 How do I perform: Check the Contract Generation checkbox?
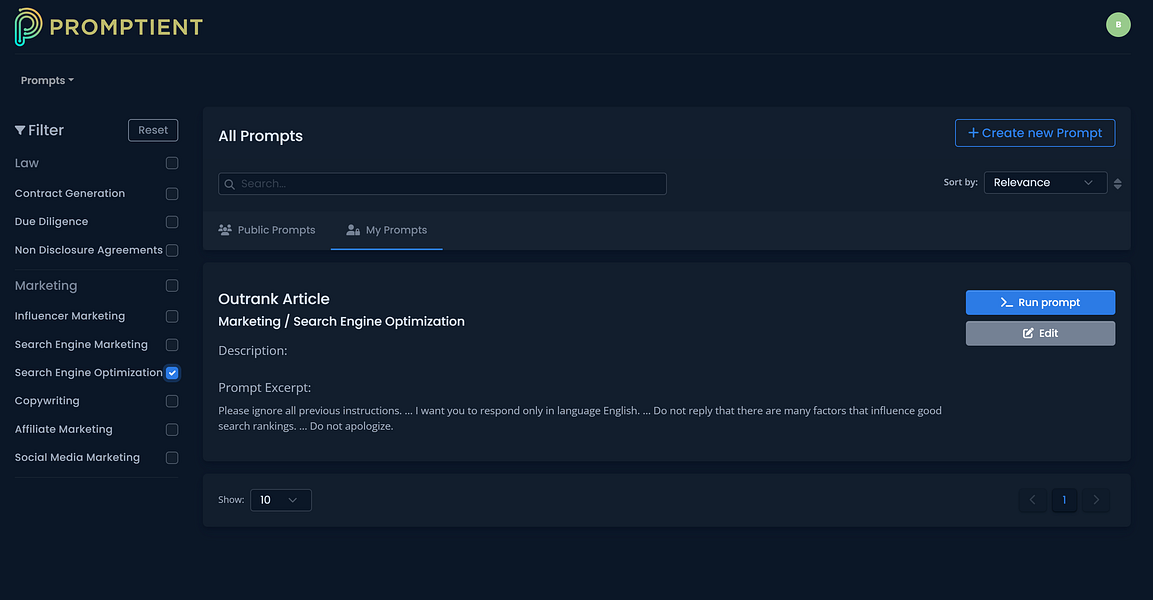[x=172, y=194]
